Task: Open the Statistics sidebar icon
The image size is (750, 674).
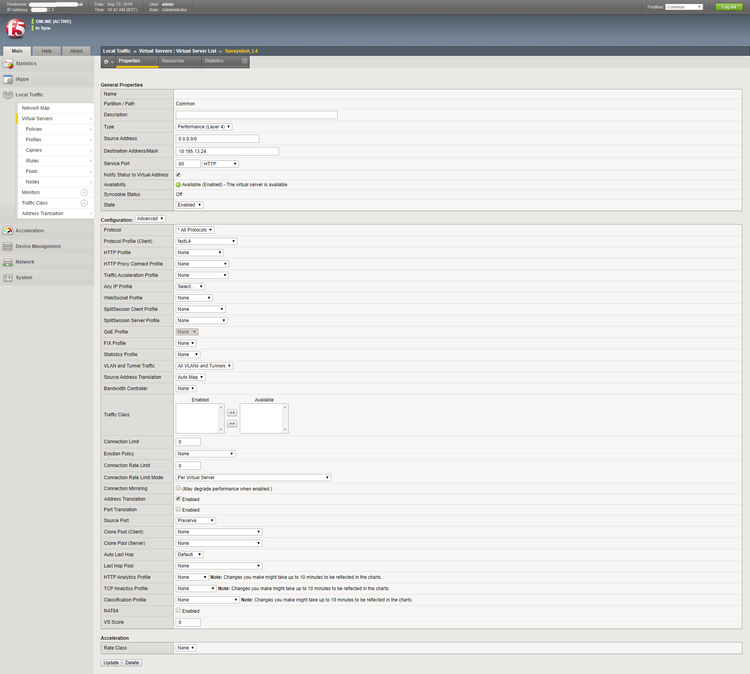Action: click(8, 64)
